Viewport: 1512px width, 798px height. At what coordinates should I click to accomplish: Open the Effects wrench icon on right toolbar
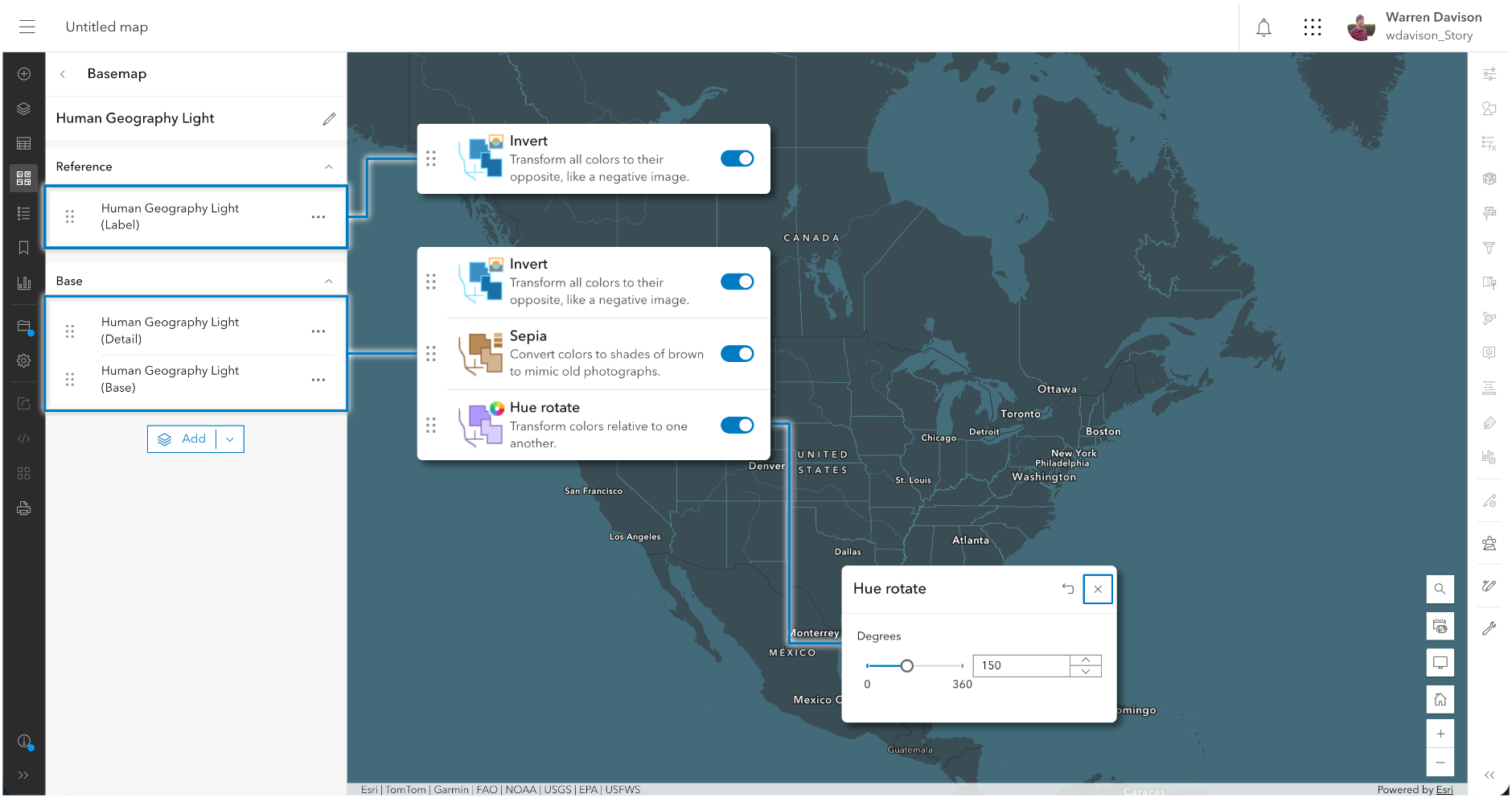click(1489, 629)
